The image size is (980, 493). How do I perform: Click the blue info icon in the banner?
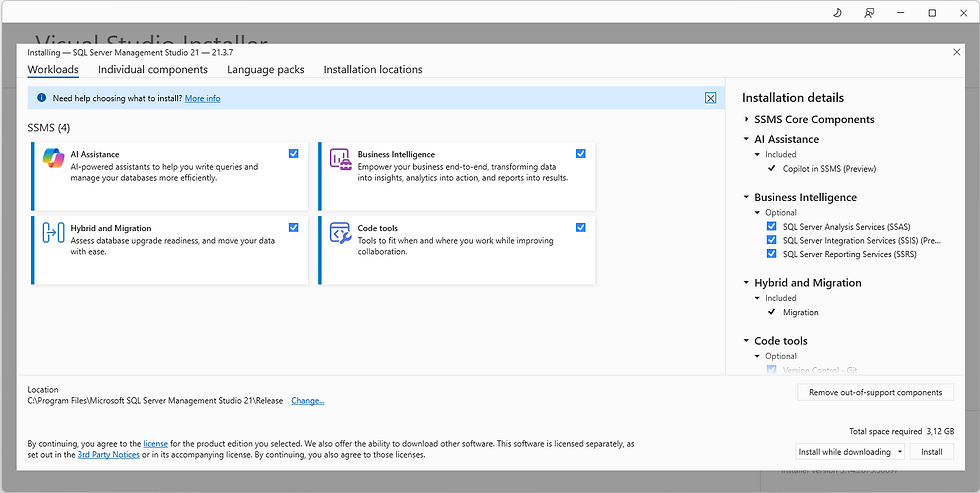(41, 98)
